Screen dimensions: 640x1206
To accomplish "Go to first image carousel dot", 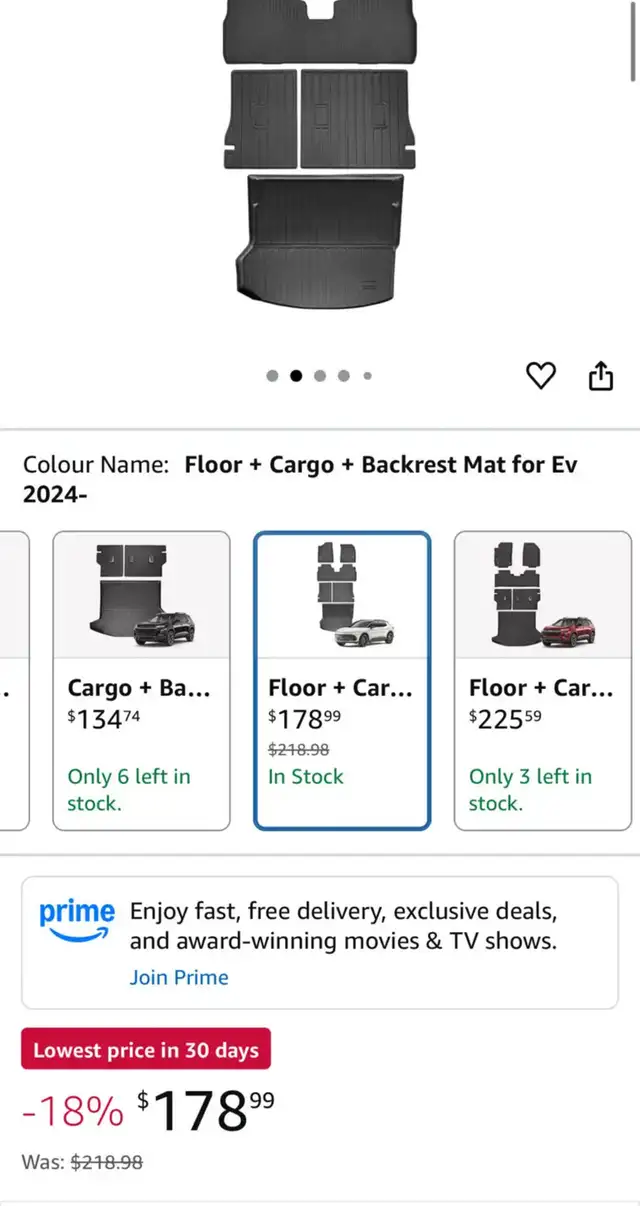I will (x=272, y=376).
